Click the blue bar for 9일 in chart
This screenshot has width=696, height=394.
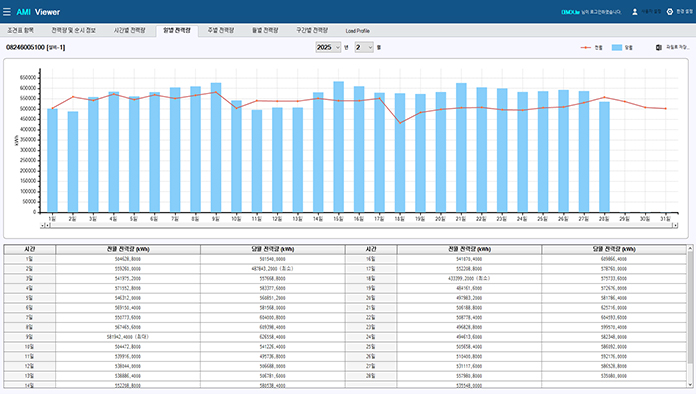(x=216, y=147)
